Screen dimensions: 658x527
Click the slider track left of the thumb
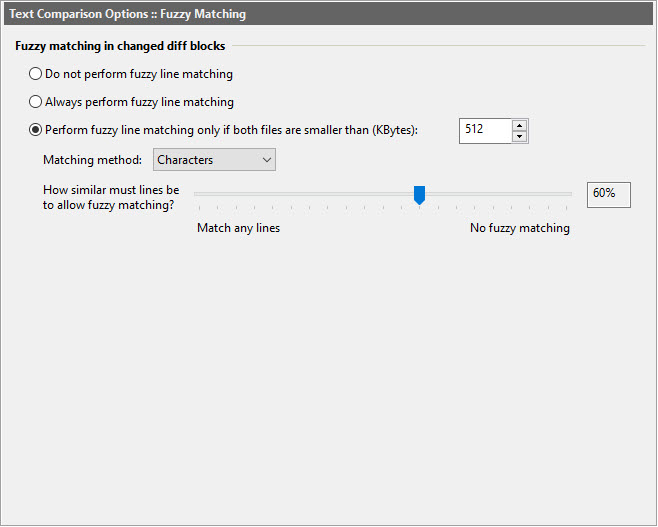tap(300, 194)
